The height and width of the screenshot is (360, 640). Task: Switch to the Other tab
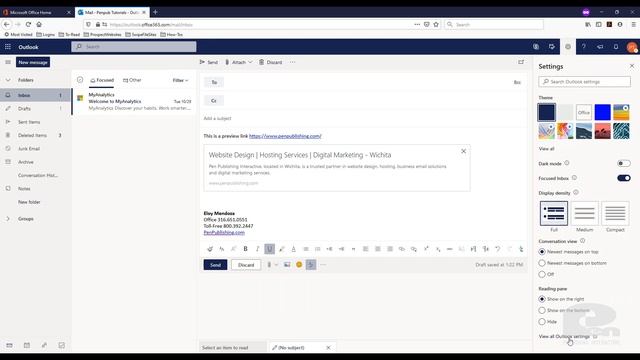click(132, 80)
